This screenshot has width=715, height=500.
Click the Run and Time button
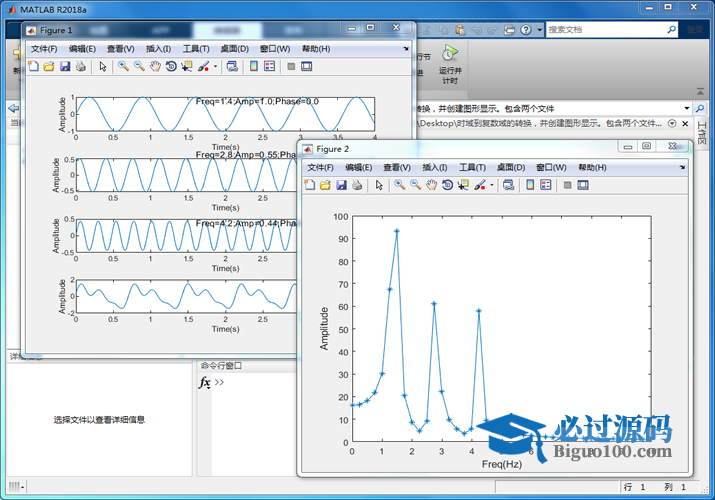[450, 62]
